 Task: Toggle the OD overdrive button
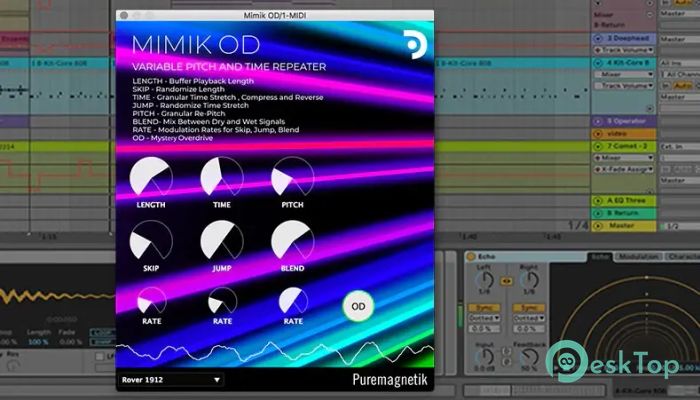(358, 306)
